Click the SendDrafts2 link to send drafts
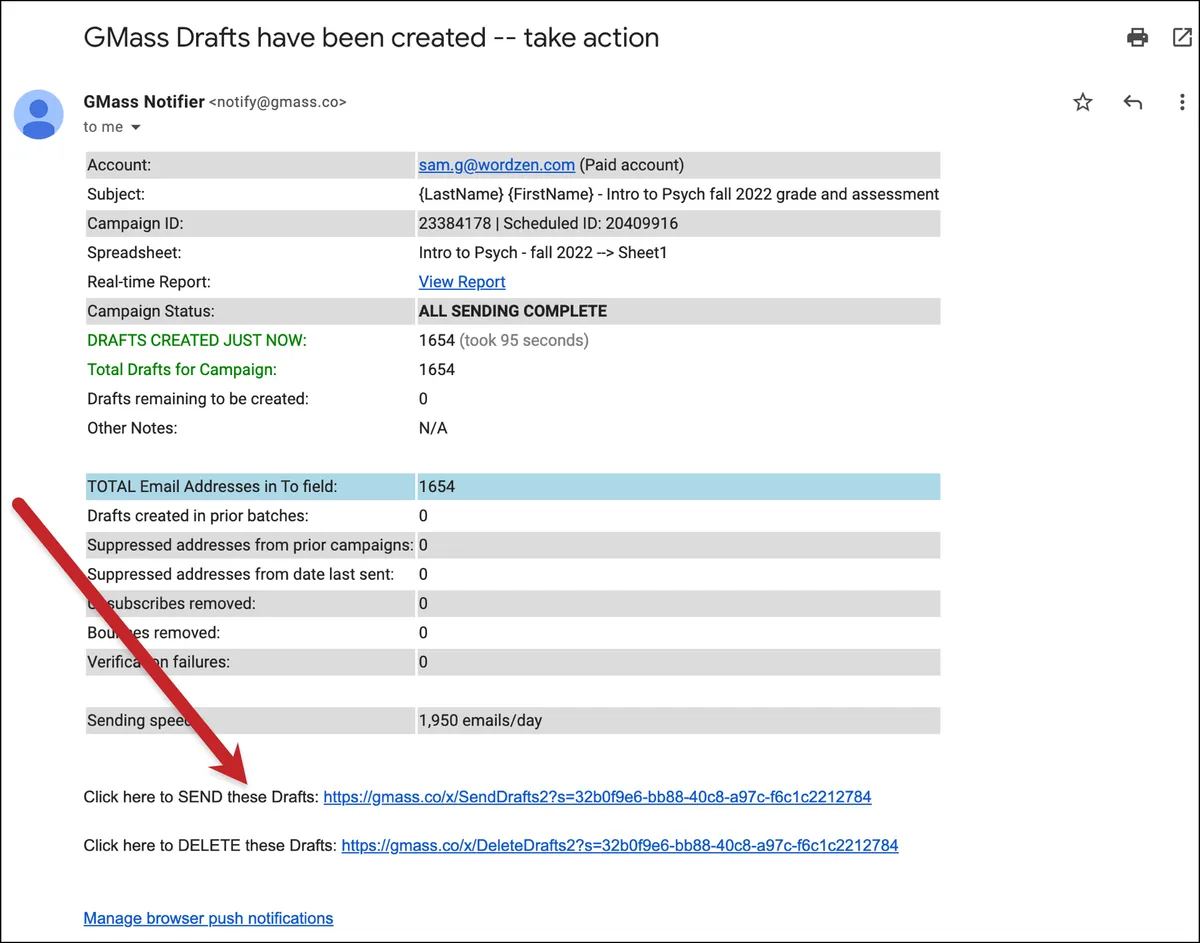This screenshot has width=1200, height=943. point(597,797)
